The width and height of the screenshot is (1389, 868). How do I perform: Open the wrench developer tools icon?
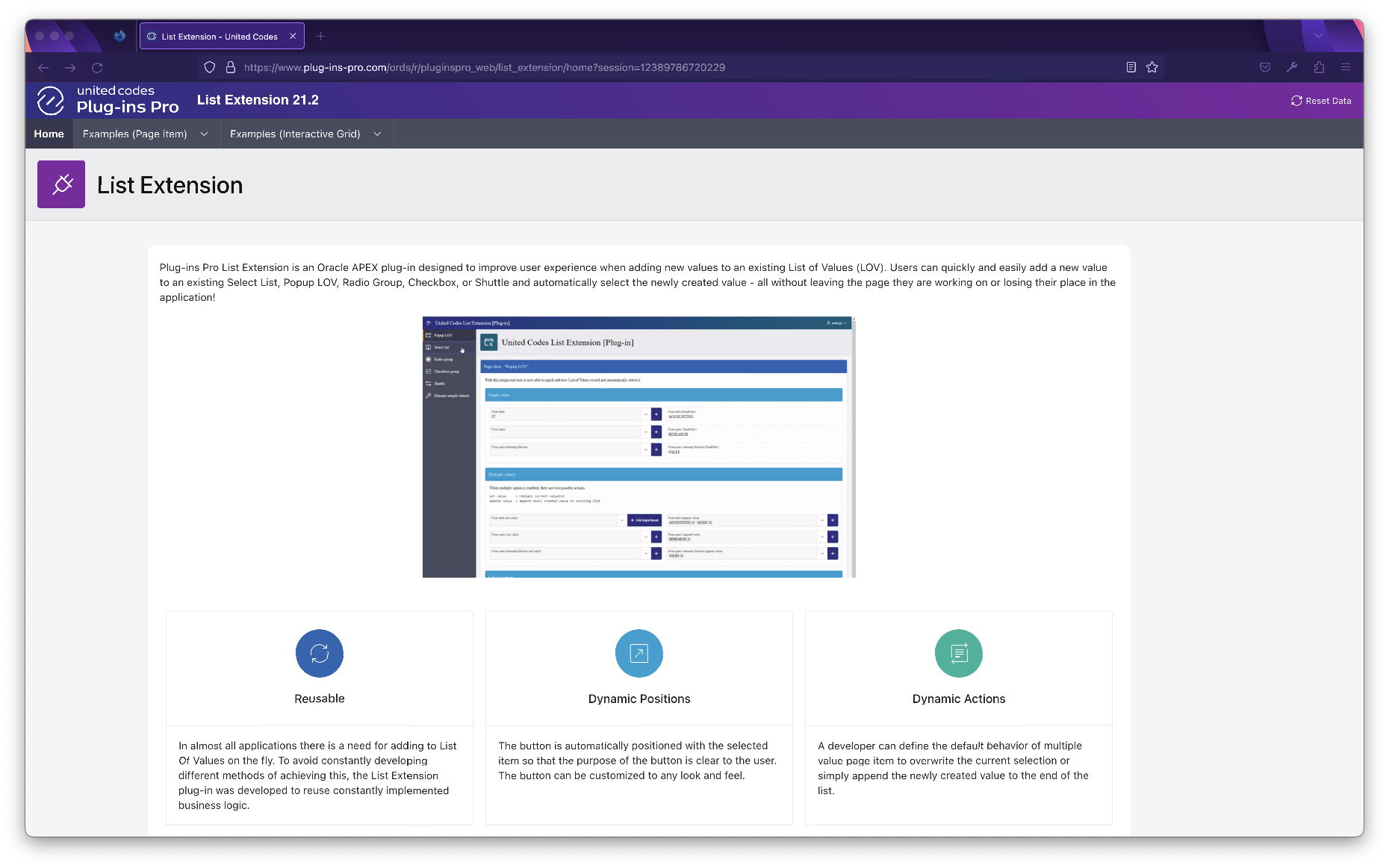pyautogui.click(x=1292, y=67)
